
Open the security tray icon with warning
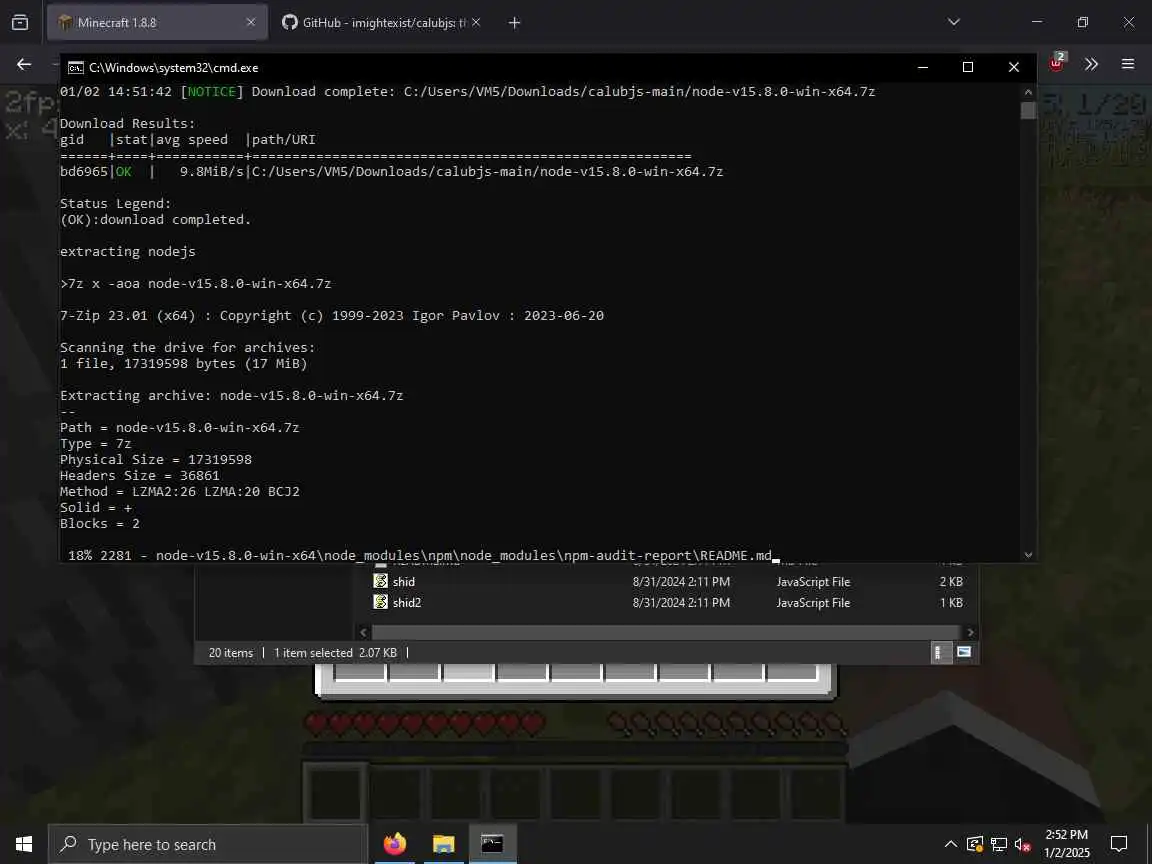[x=975, y=844]
